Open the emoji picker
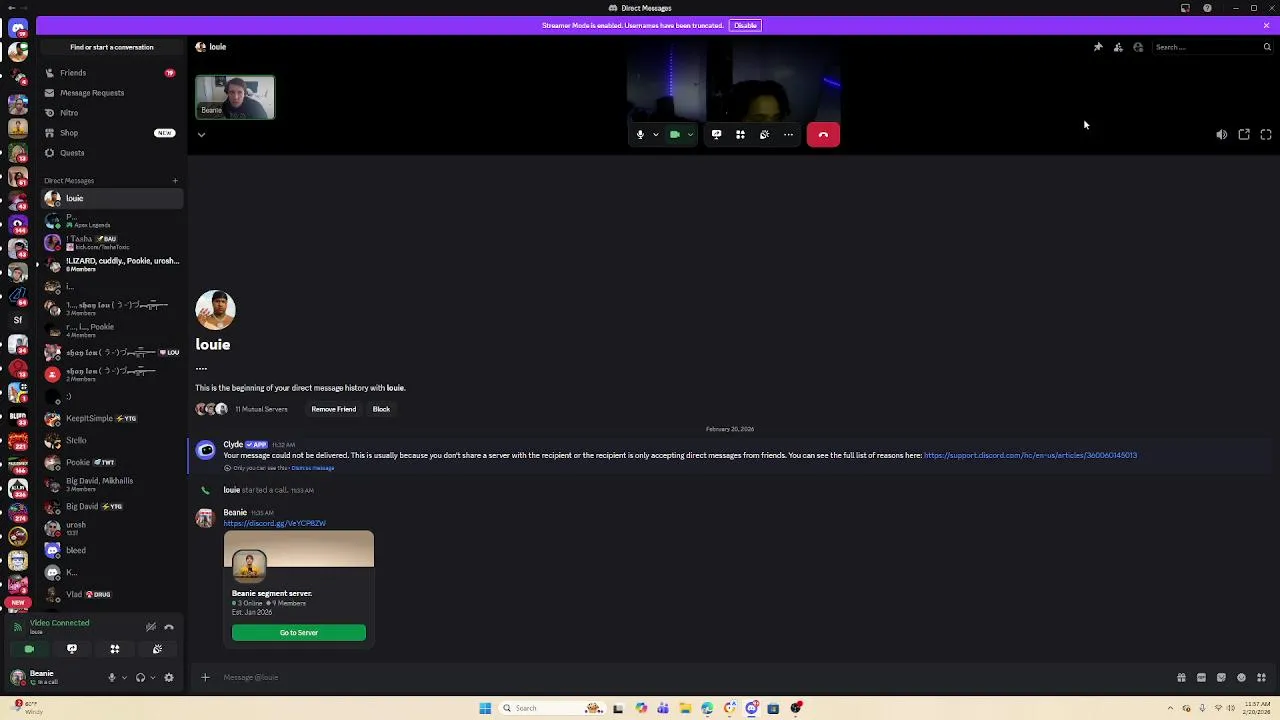 (1241, 677)
